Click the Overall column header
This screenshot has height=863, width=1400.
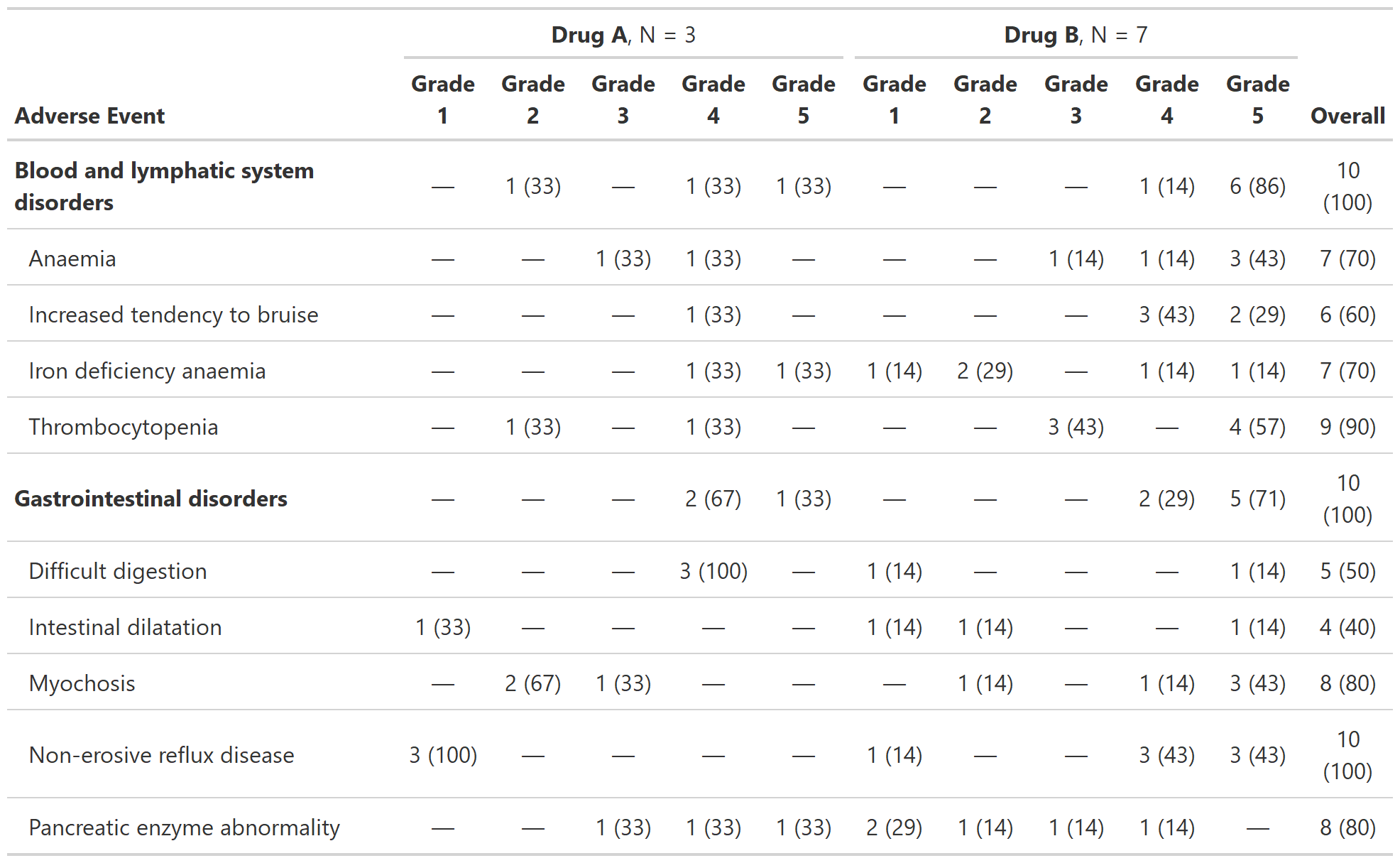coord(1347,116)
